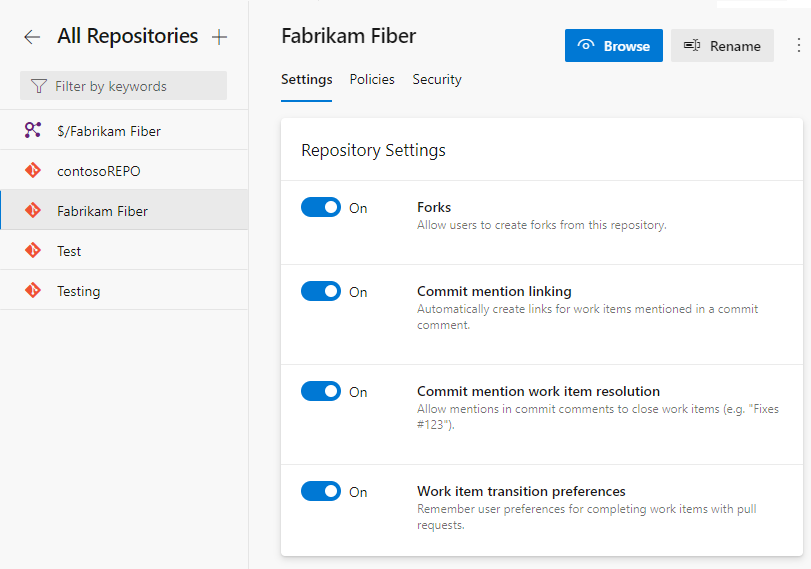The image size is (811, 569).
Task: Click On label beside Commit mention linking
Action: pos(358,292)
